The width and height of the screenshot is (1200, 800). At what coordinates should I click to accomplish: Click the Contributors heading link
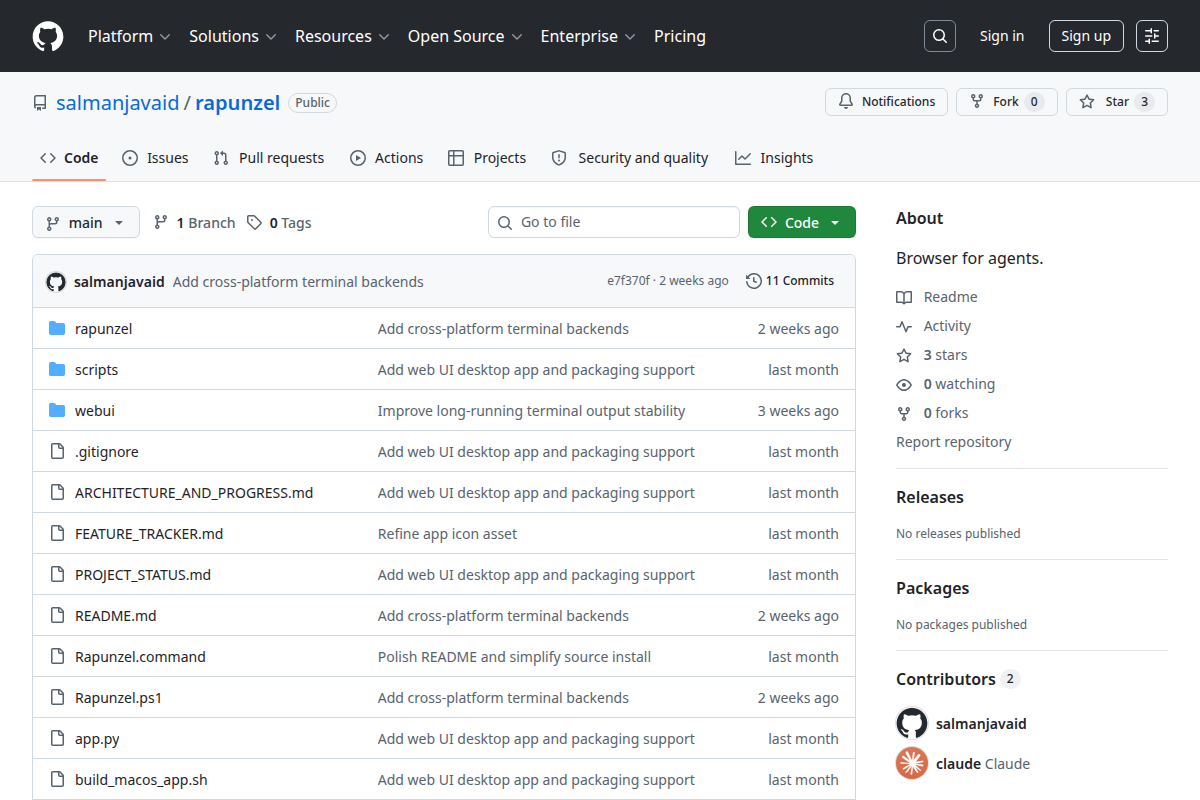click(957, 679)
